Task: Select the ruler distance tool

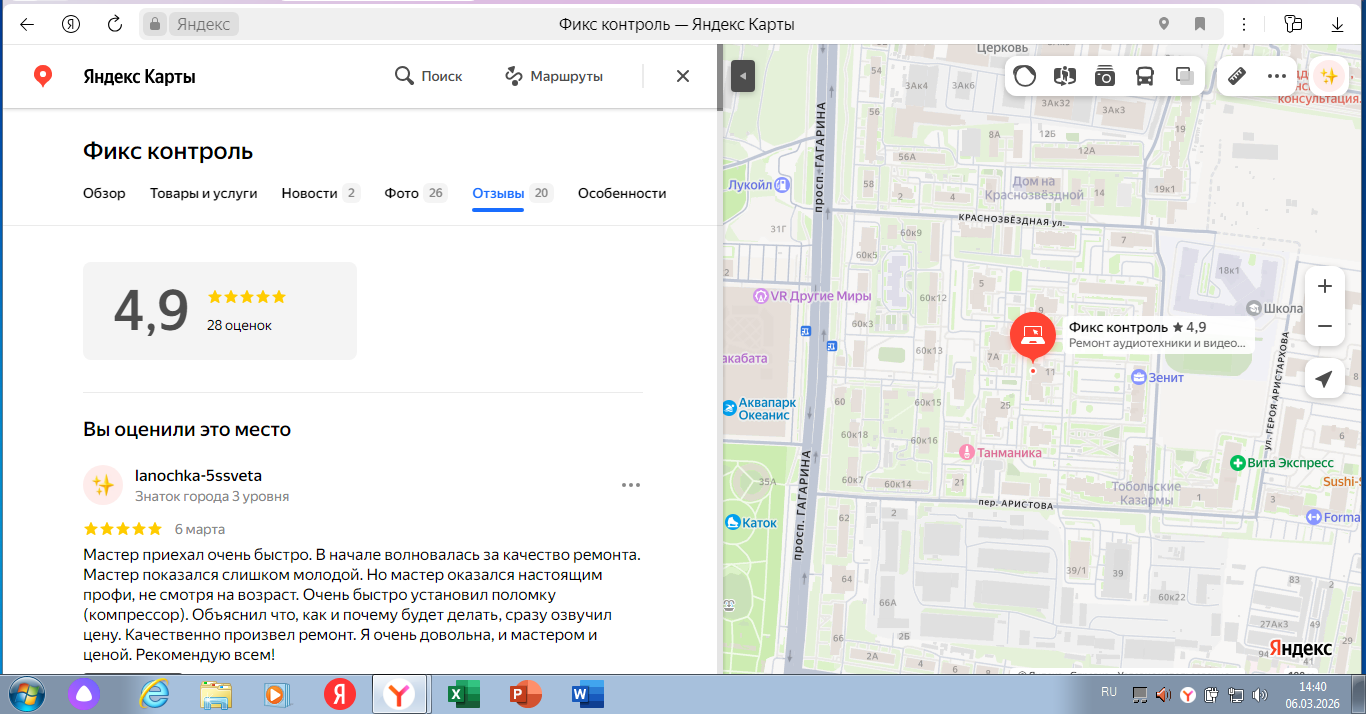Action: pos(1237,76)
